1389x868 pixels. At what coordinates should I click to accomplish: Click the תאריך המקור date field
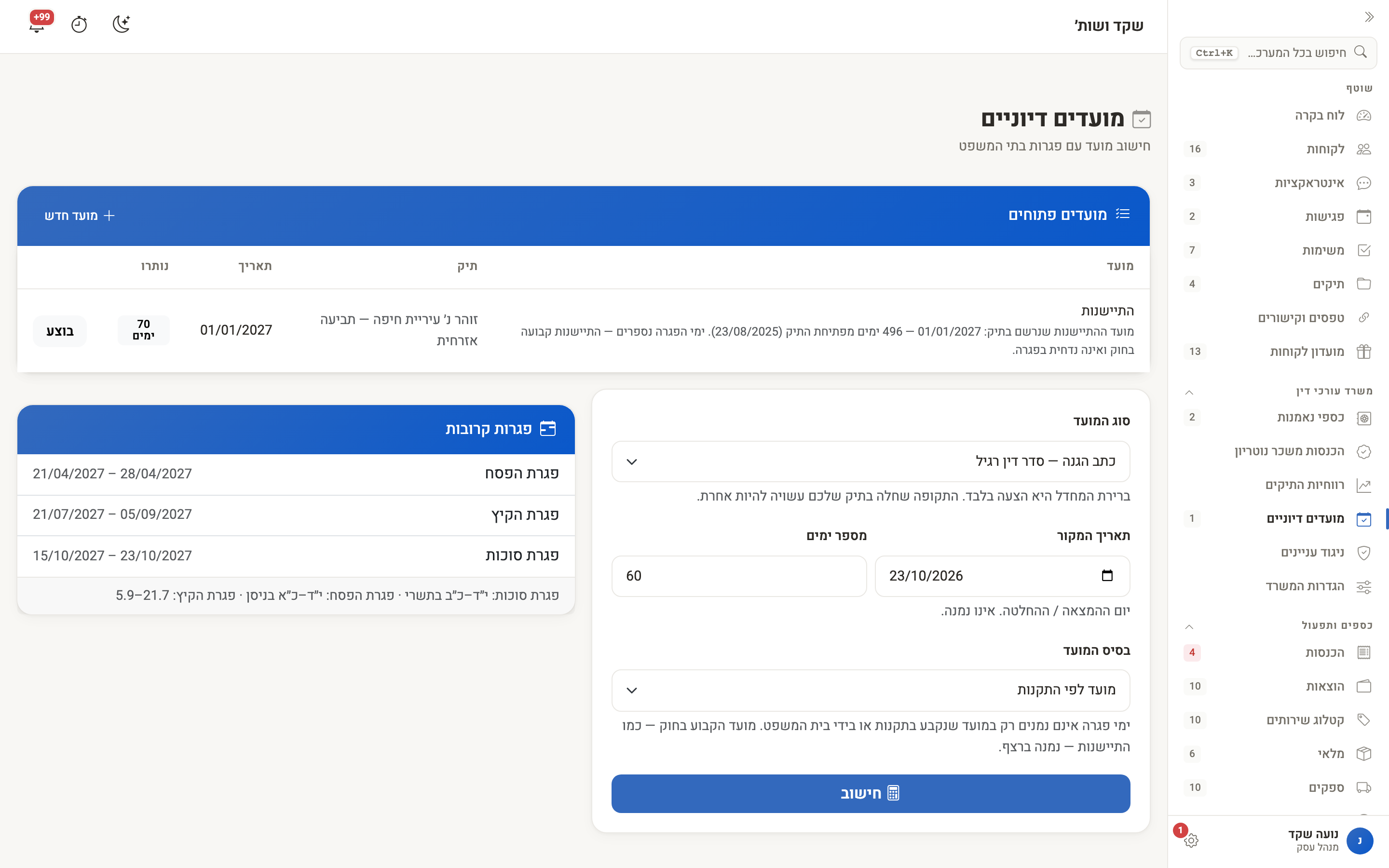(x=1002, y=576)
